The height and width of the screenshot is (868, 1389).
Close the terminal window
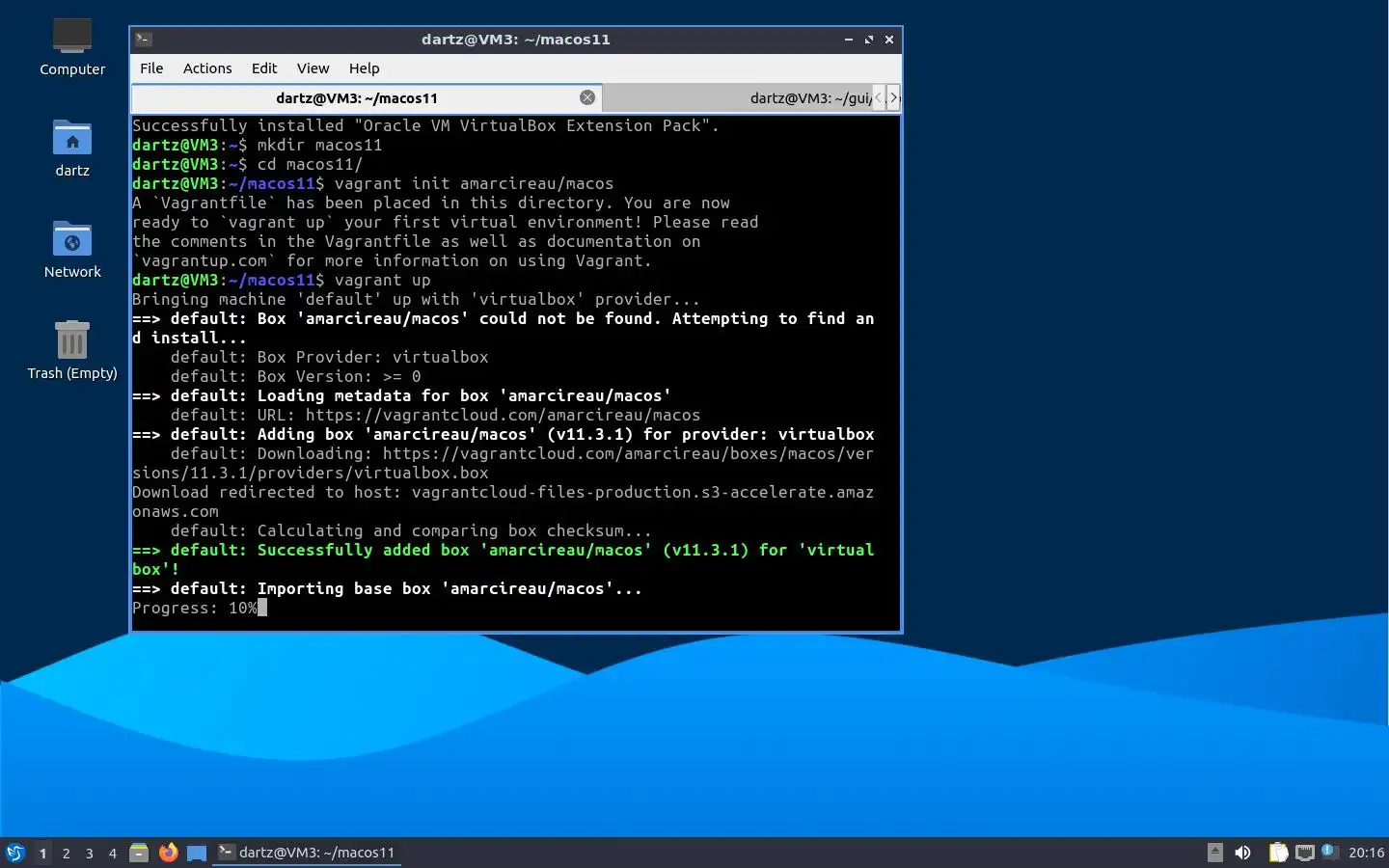[x=889, y=40]
